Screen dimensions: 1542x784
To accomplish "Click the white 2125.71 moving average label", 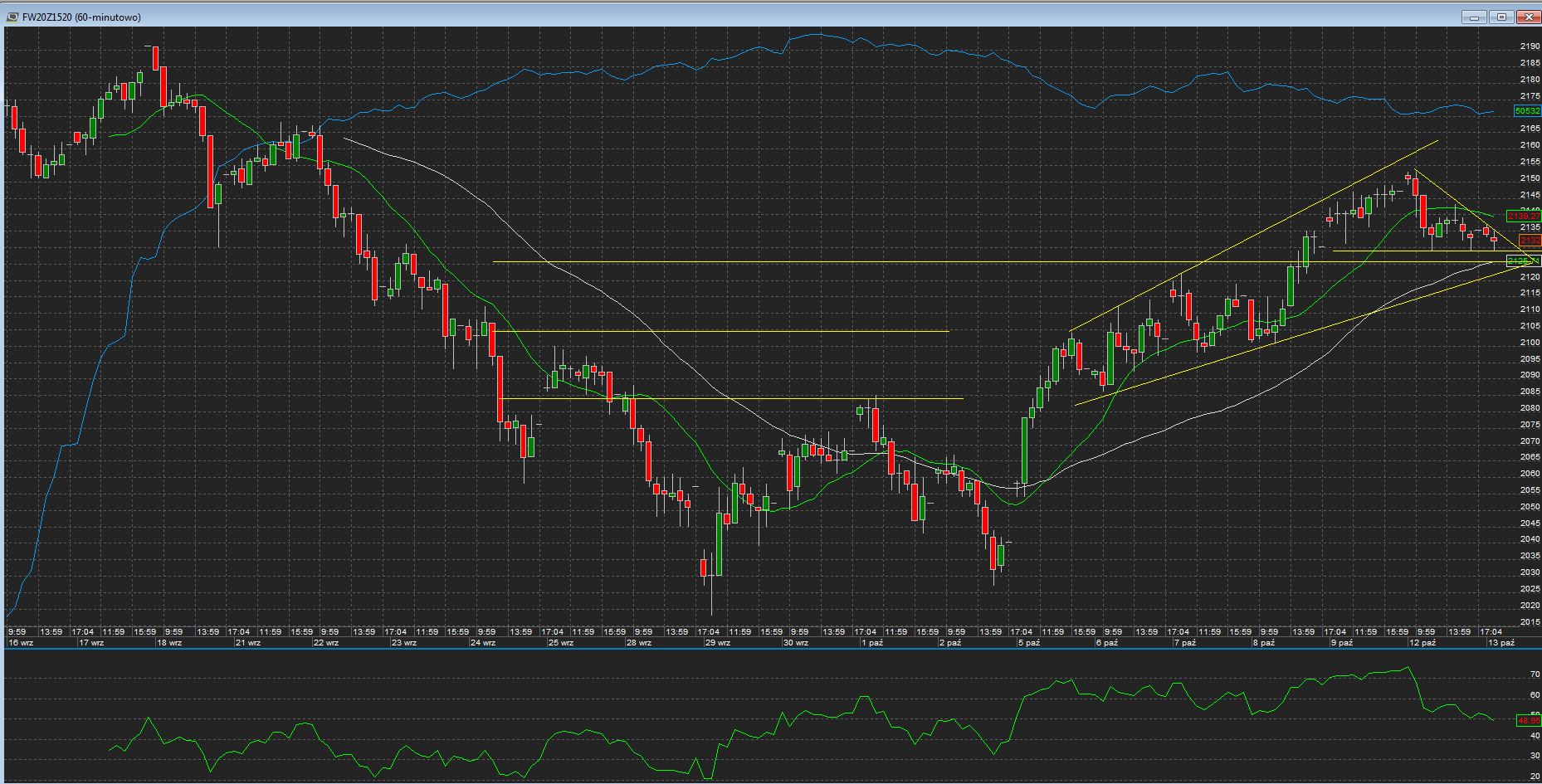I will tap(1524, 261).
